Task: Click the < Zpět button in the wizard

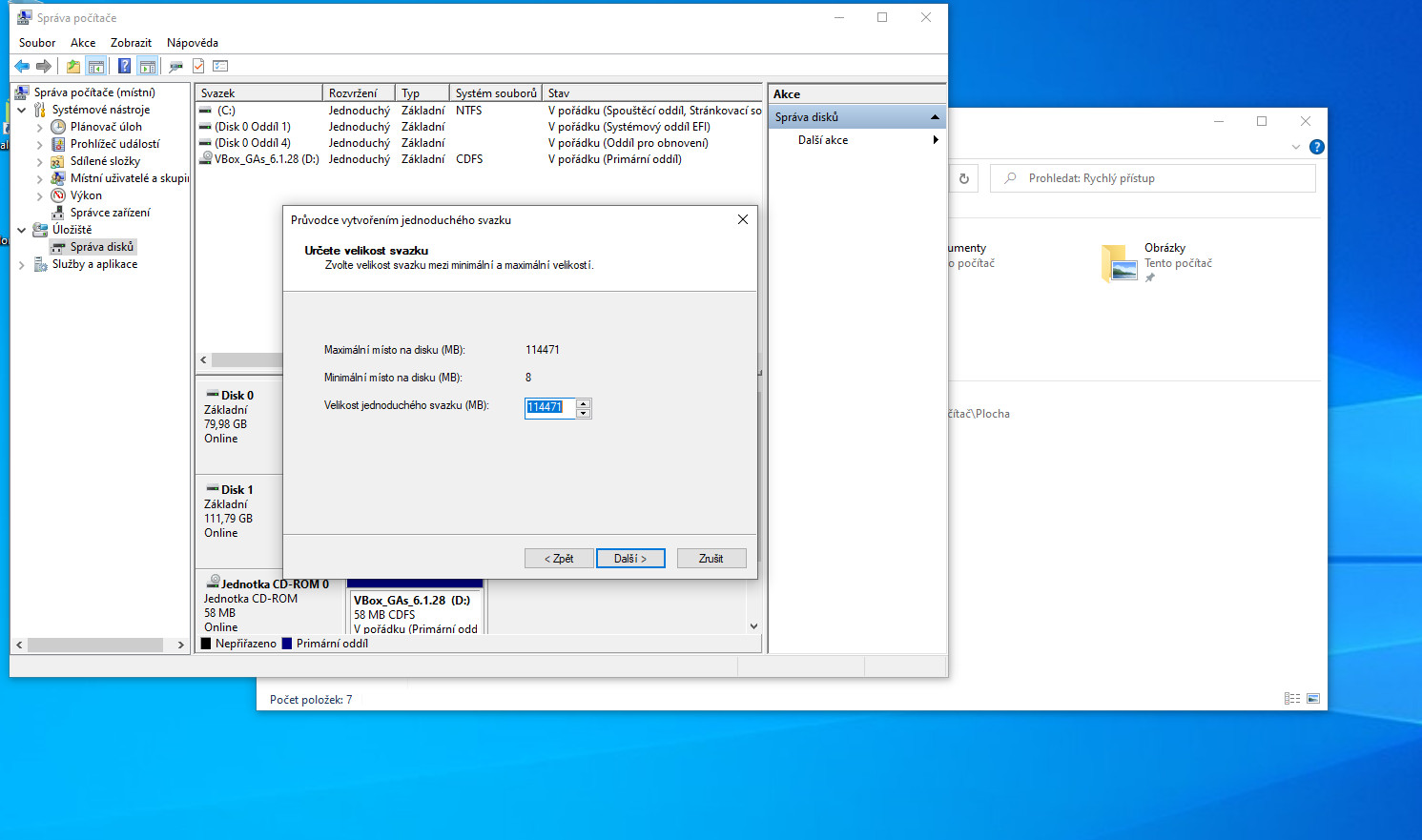Action: [x=559, y=559]
